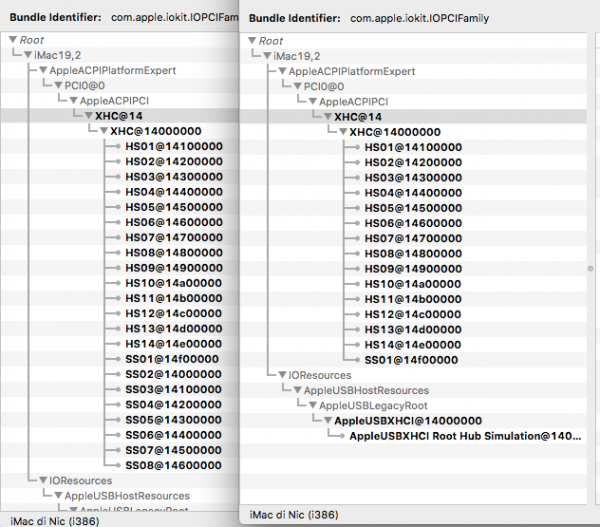
Task: Click the right window vertical scrollbar knob
Action: pos(590,269)
